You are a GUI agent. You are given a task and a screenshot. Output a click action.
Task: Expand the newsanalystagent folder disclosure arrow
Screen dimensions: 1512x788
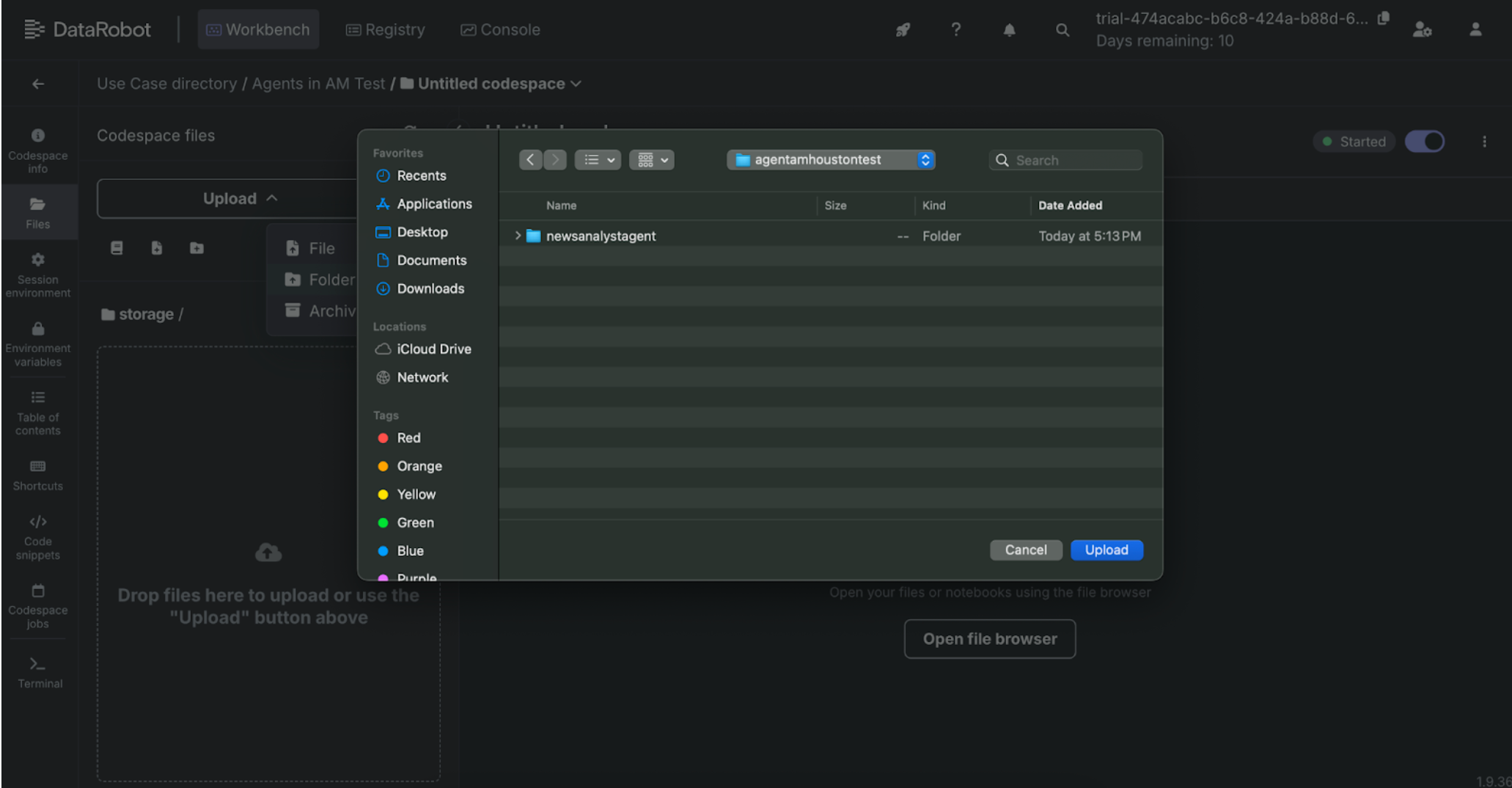click(518, 236)
